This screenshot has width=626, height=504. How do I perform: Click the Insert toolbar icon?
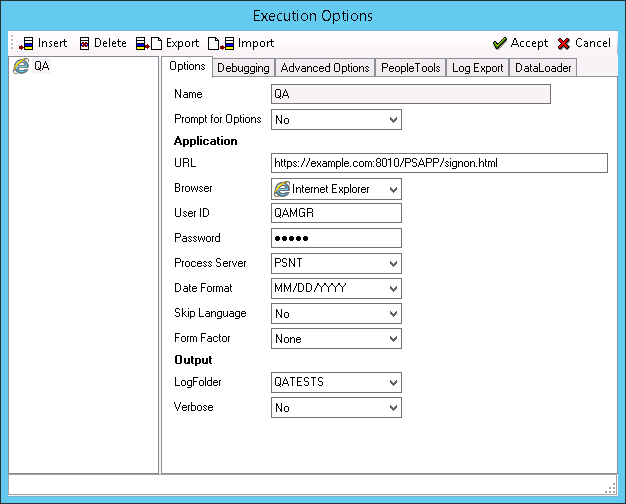coord(26,43)
